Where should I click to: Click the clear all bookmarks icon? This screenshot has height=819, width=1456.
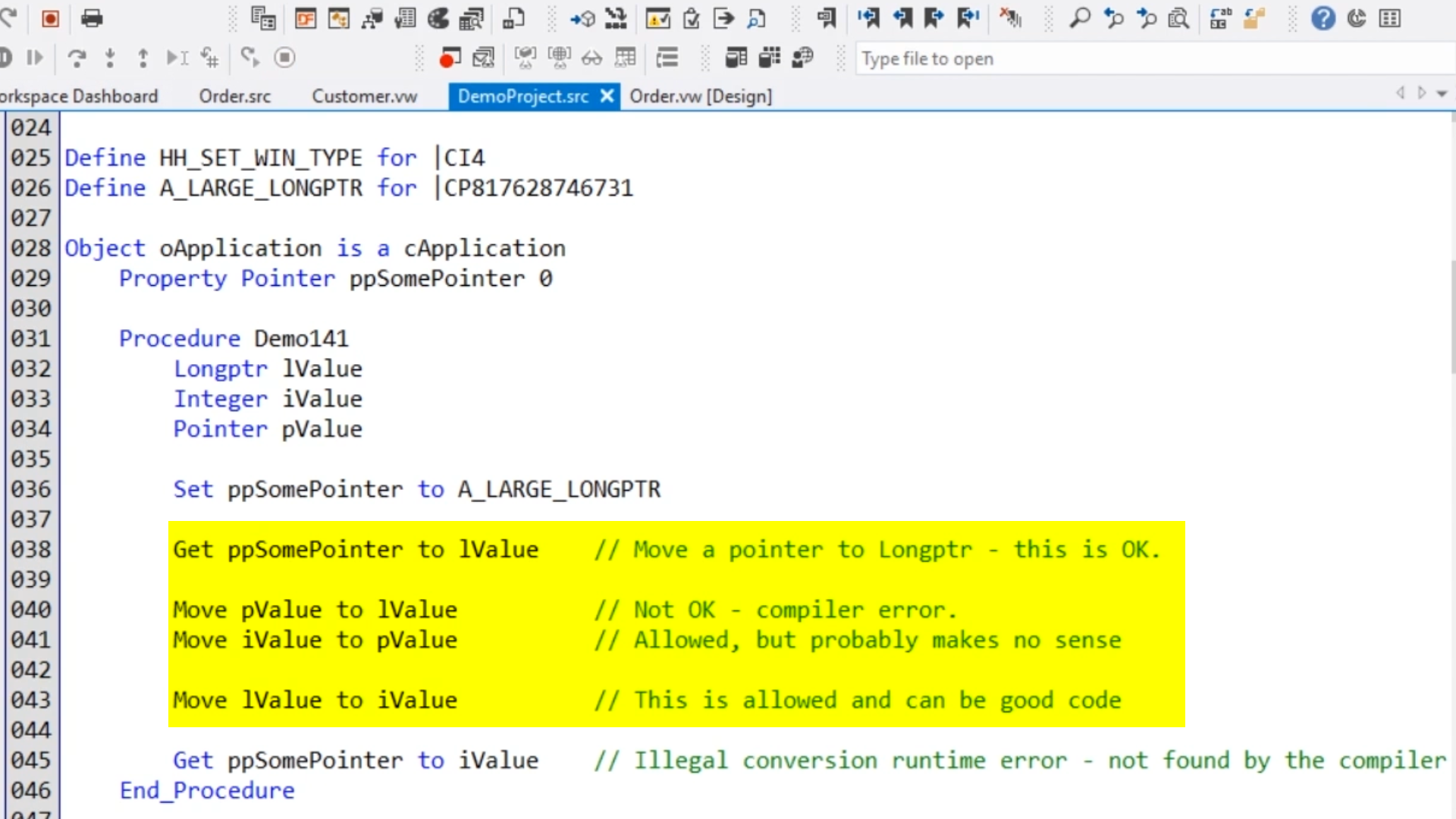(x=1010, y=18)
